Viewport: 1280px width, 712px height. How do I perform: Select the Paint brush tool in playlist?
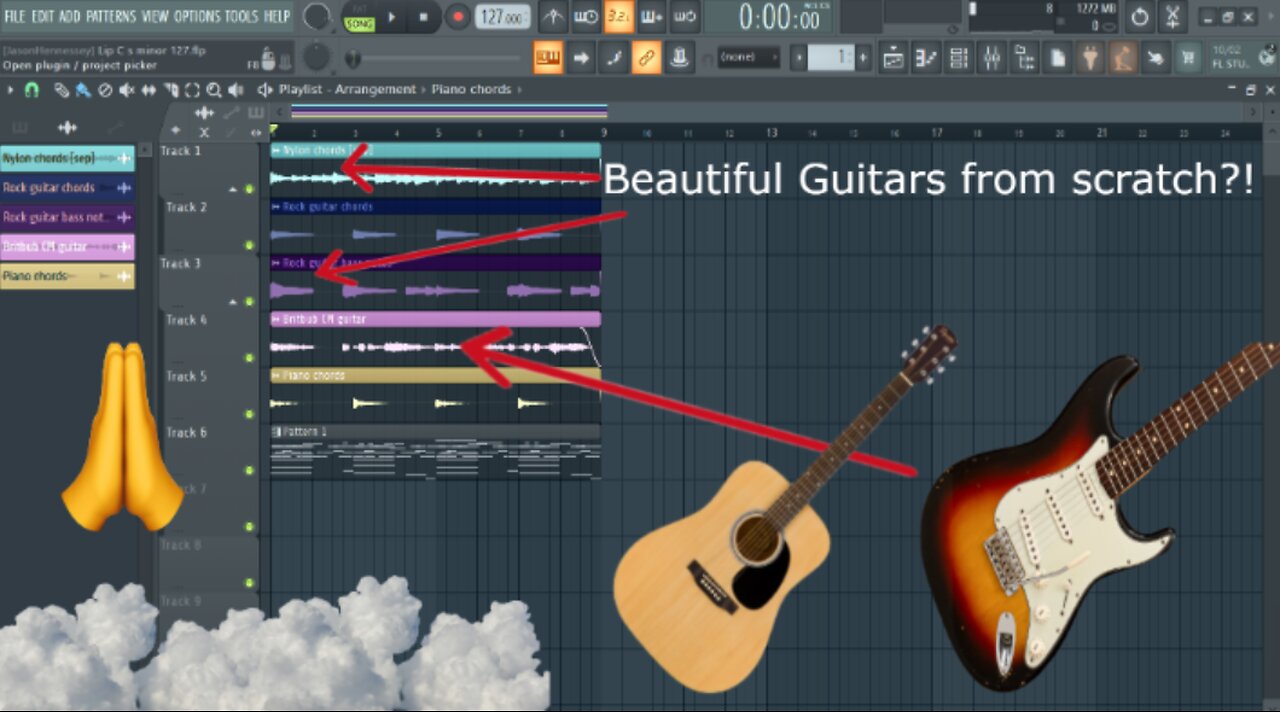click(x=83, y=90)
